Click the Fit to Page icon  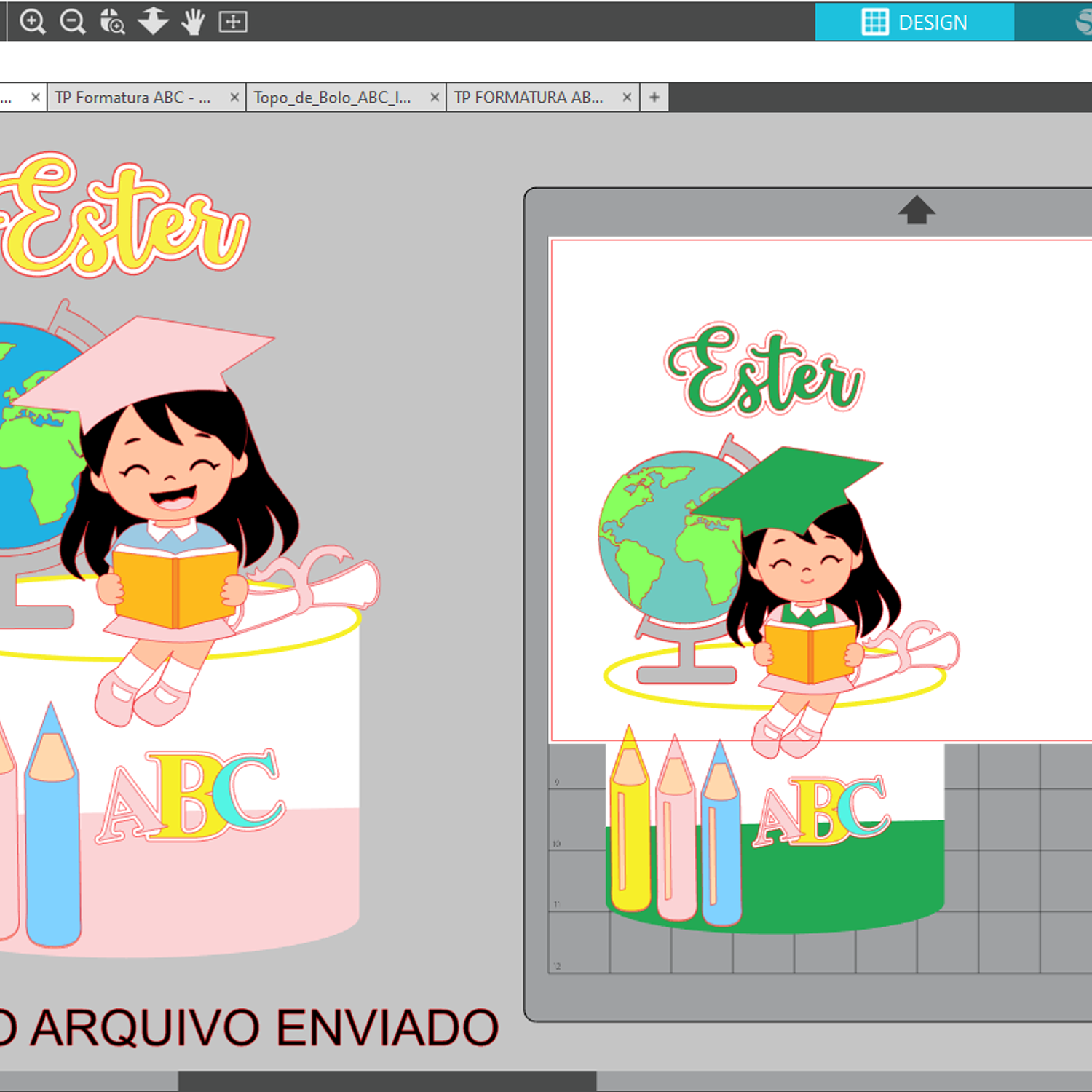[233, 22]
